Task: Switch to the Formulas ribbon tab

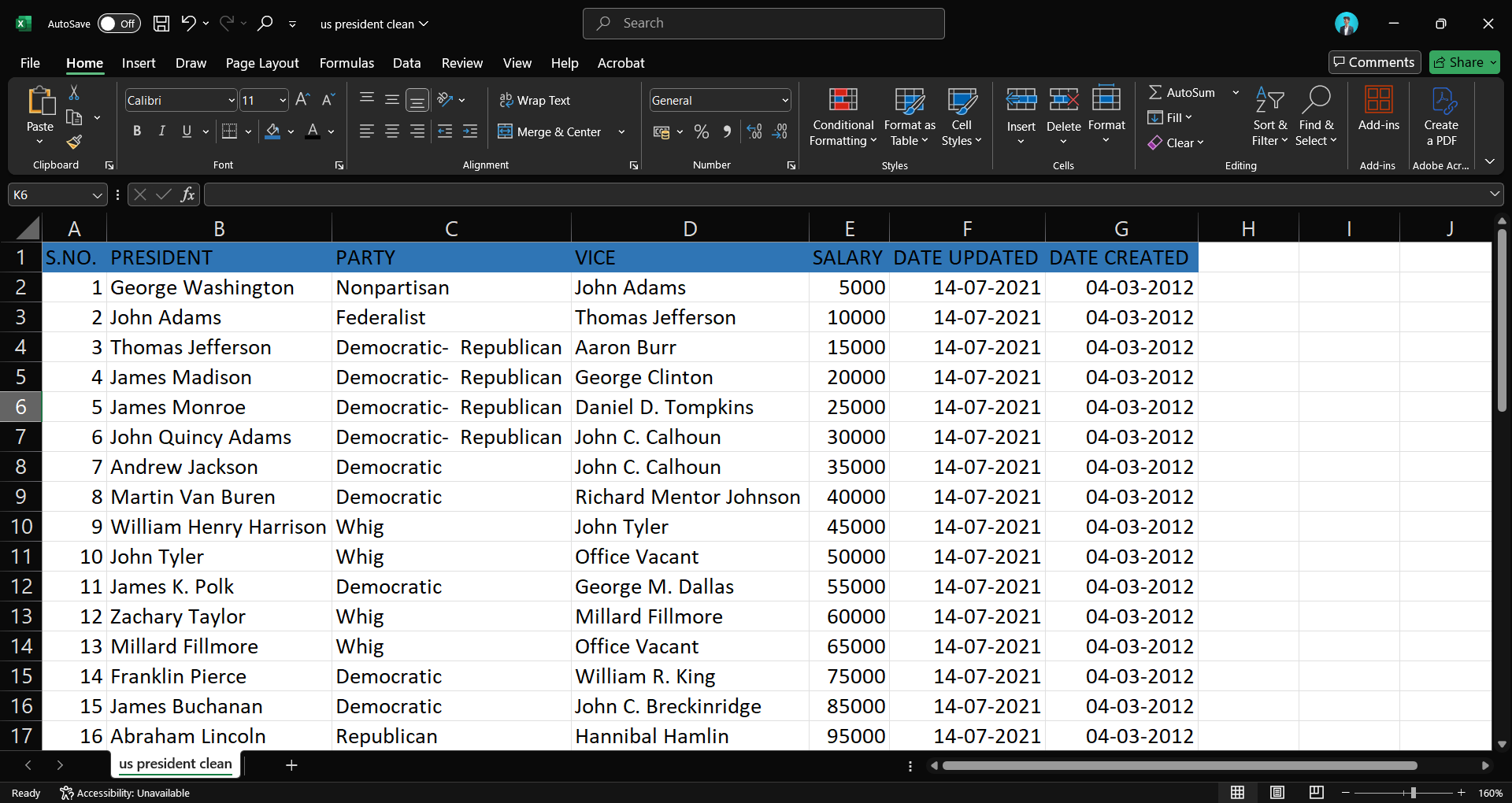Action: click(x=346, y=63)
